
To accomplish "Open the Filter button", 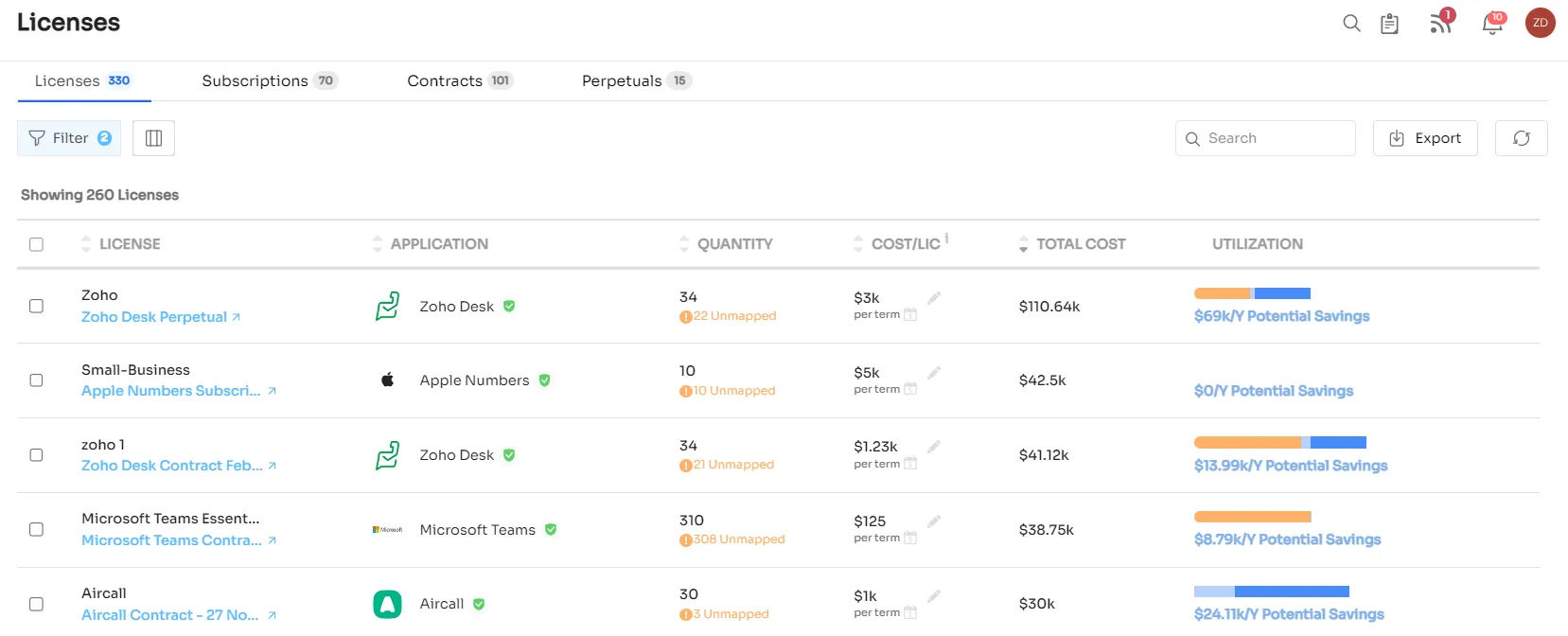I will click(x=69, y=138).
